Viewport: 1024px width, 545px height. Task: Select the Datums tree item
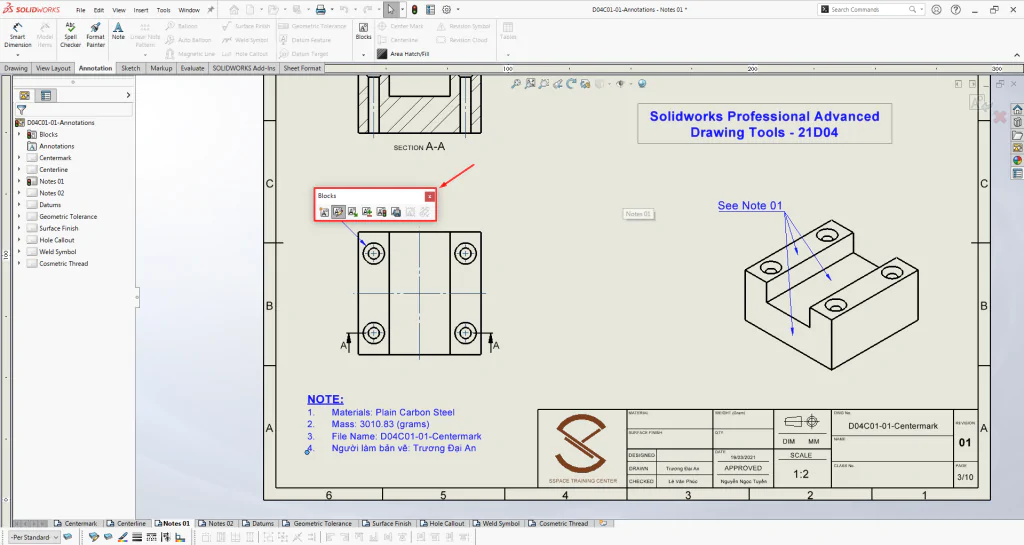[x=50, y=205]
